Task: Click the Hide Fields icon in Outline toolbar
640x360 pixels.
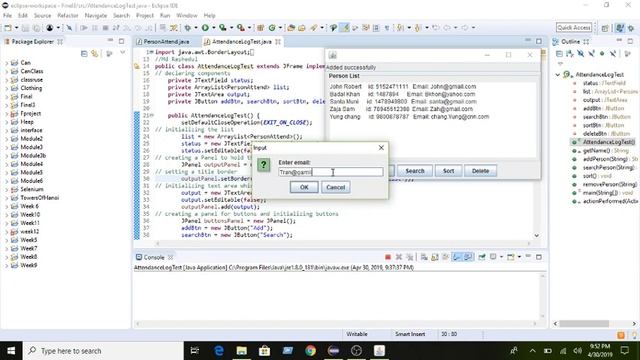Action: click(580, 53)
